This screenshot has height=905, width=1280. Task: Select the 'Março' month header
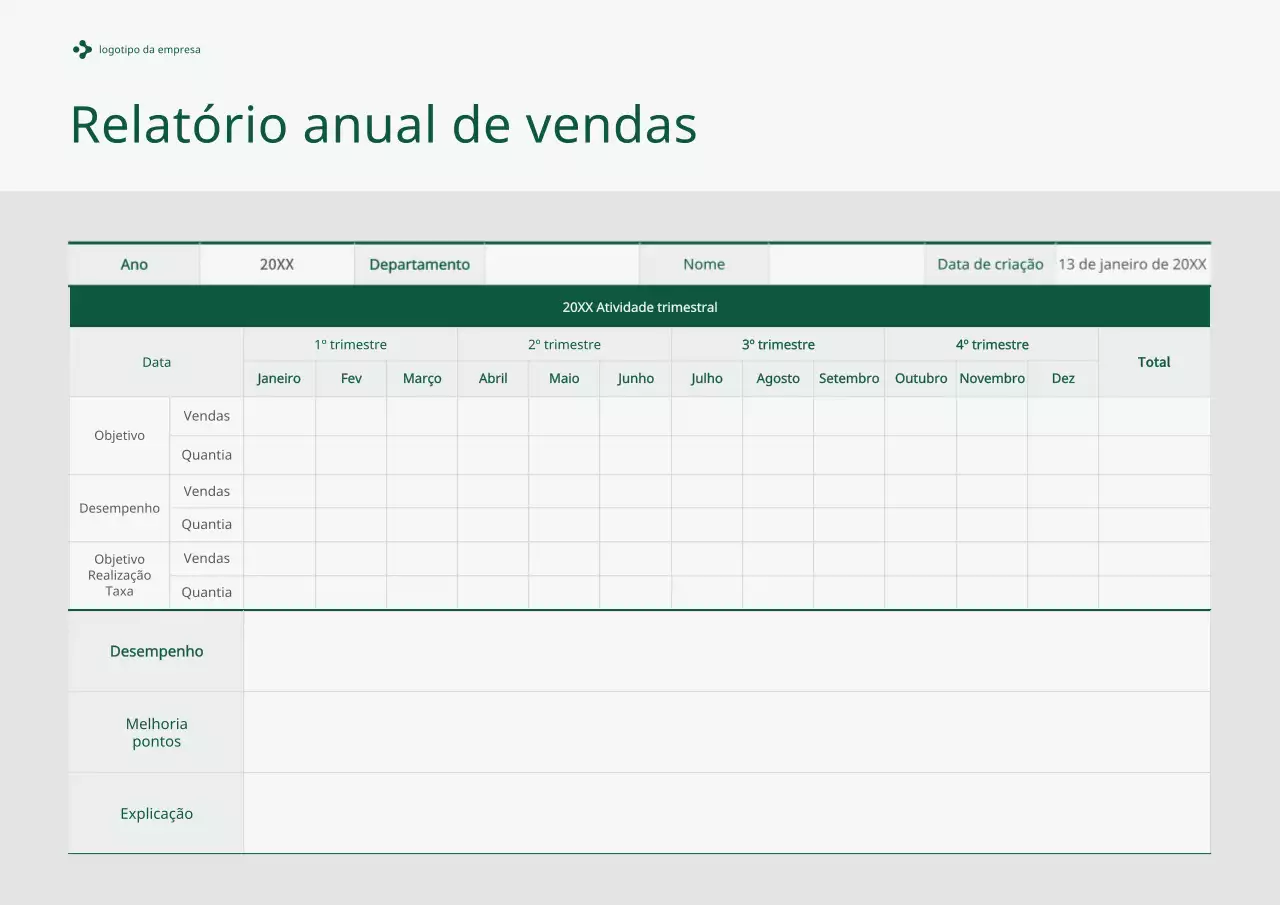[x=422, y=378]
